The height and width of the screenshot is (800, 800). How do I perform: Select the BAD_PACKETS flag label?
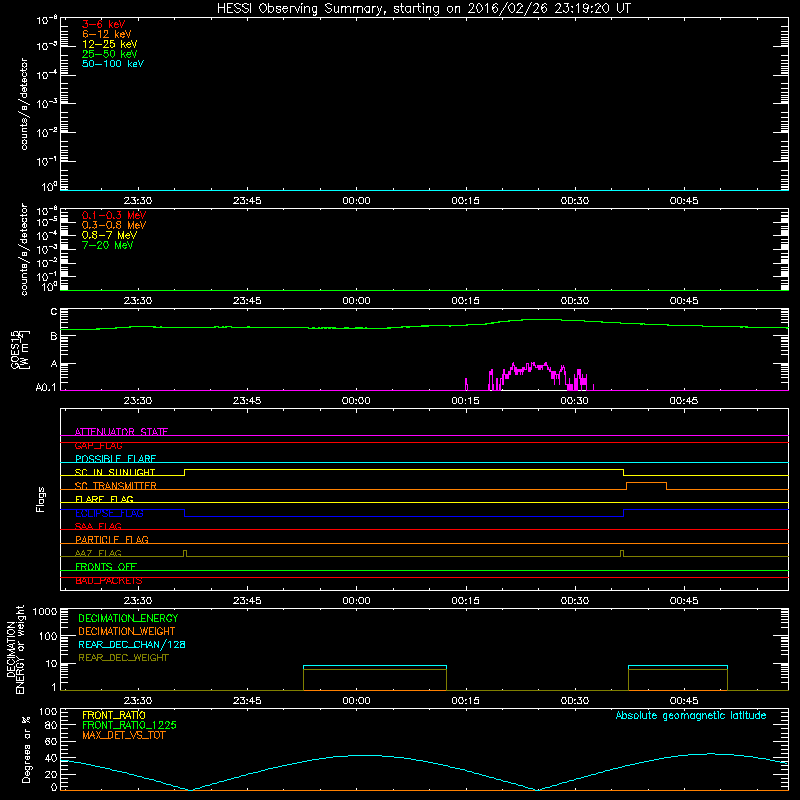109,581
